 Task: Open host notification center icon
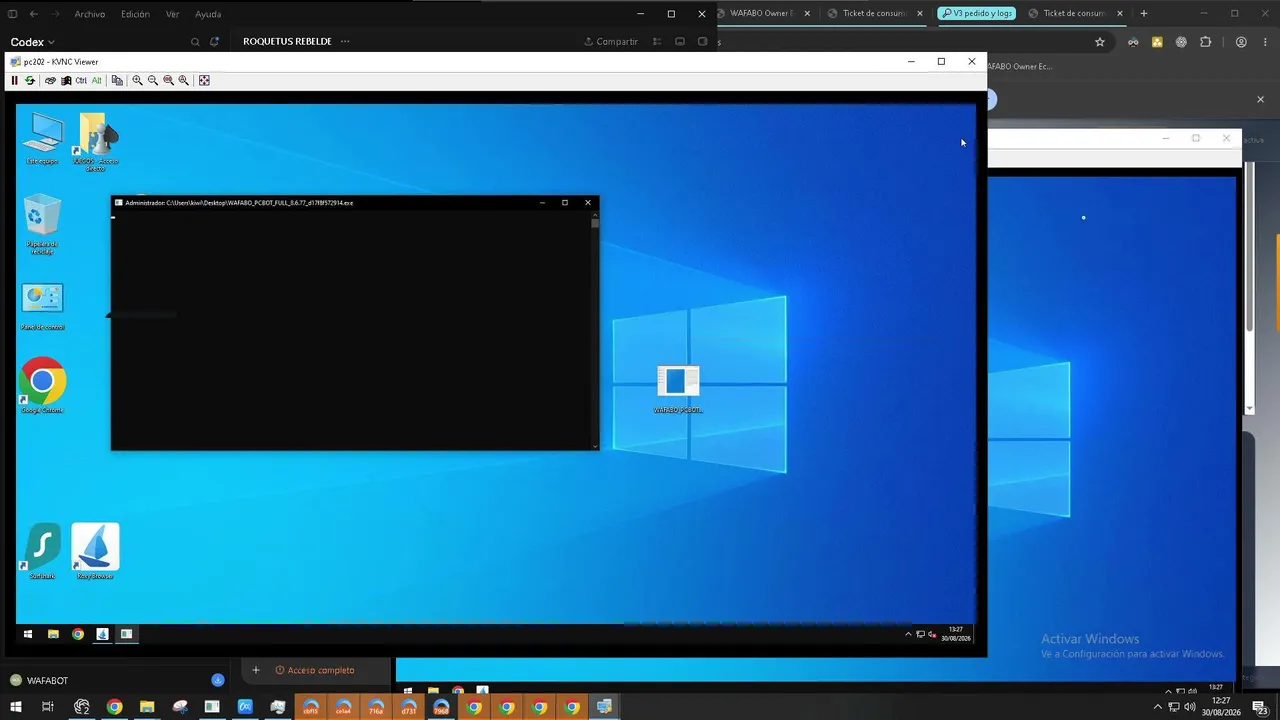1261,707
